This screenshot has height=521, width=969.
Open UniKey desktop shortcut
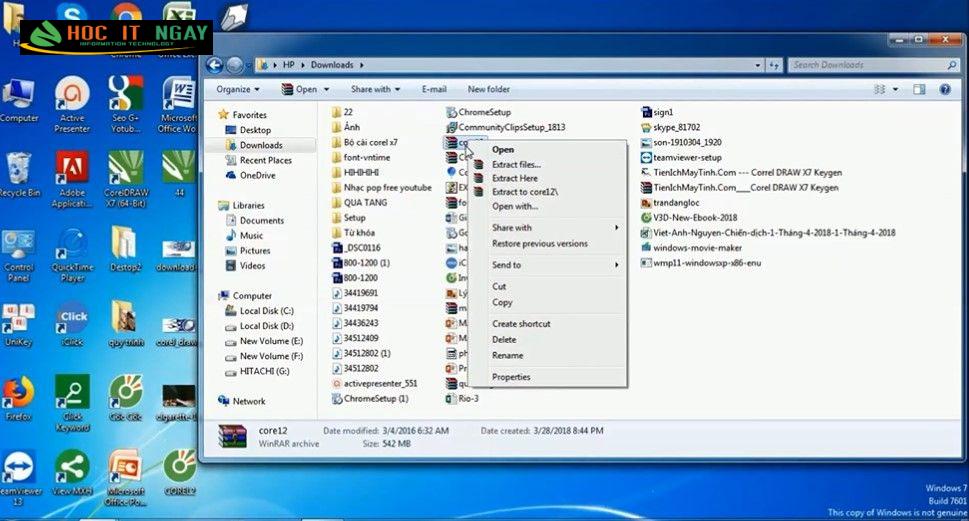click(18, 324)
